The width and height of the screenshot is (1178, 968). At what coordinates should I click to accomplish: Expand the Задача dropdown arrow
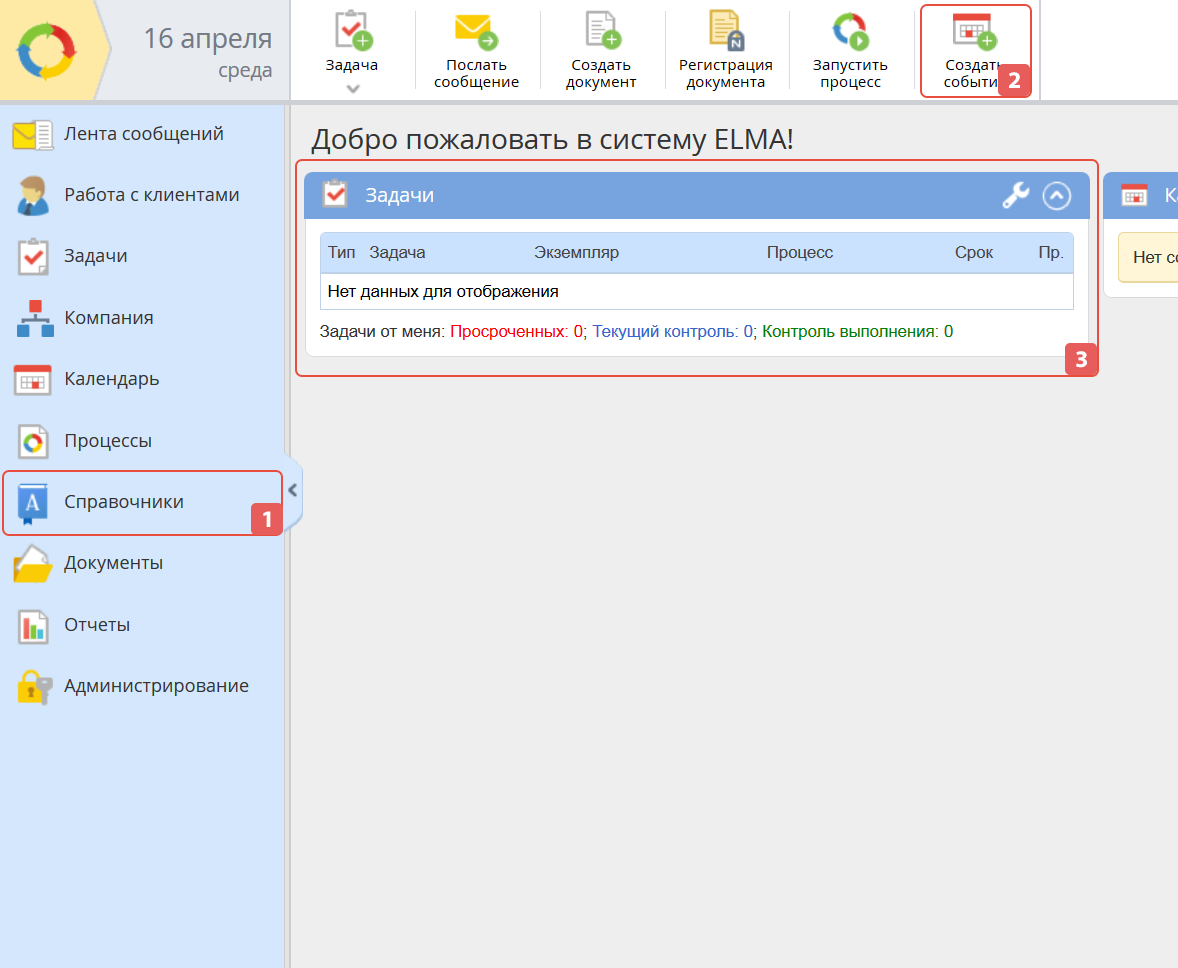(352, 89)
